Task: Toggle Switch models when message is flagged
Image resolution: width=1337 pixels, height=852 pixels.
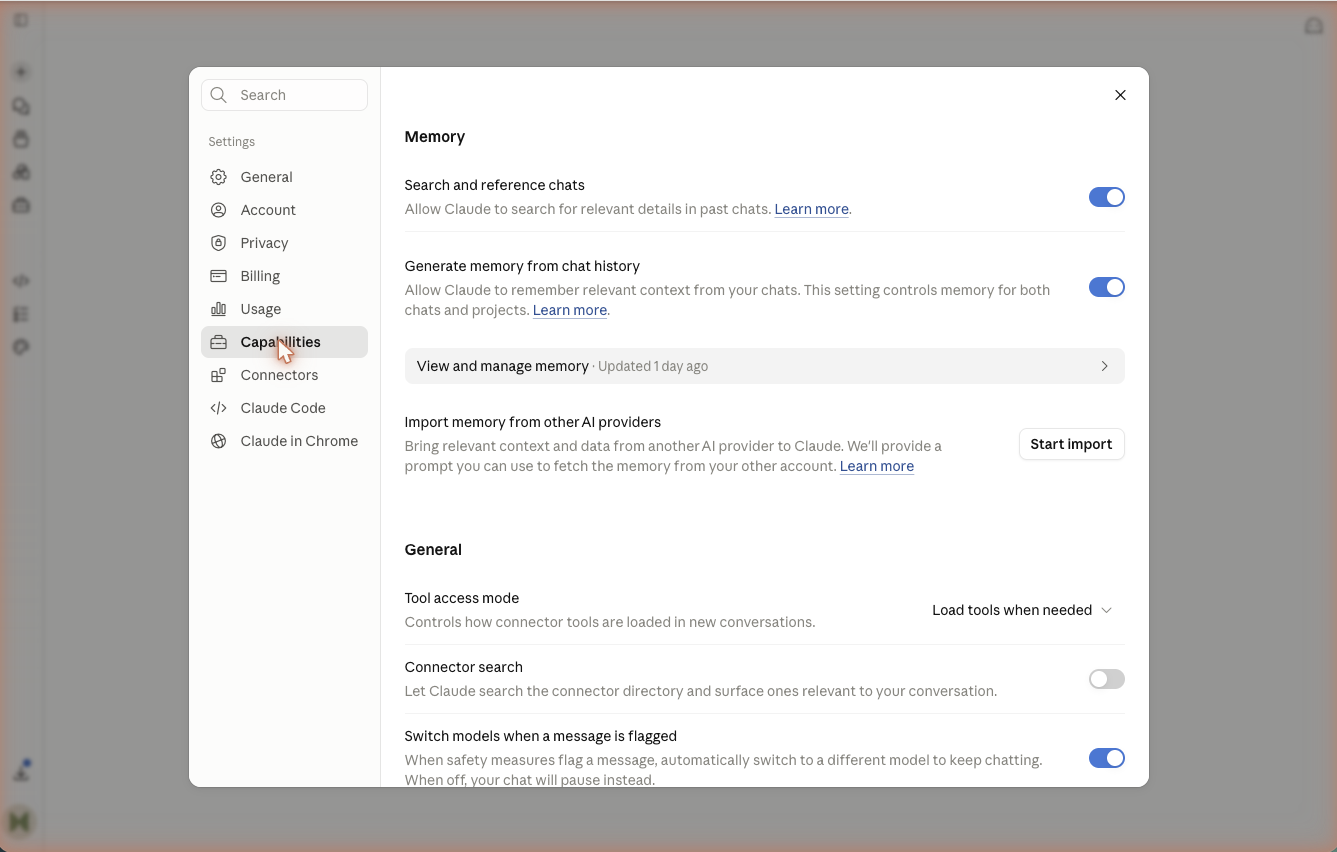Action: coord(1107,758)
